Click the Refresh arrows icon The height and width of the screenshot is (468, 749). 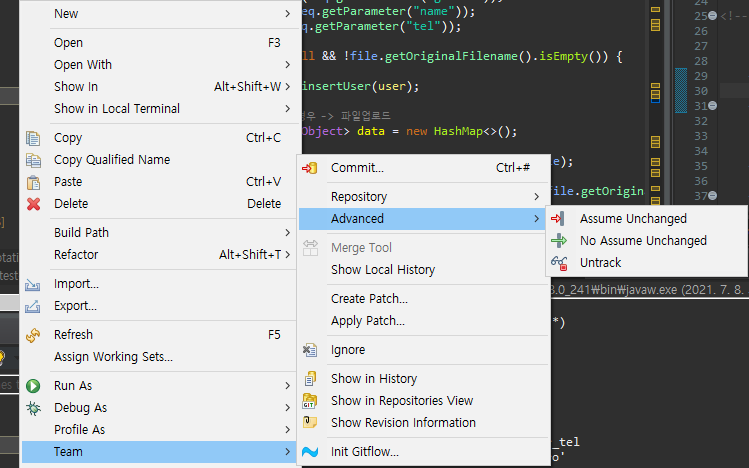[33, 335]
